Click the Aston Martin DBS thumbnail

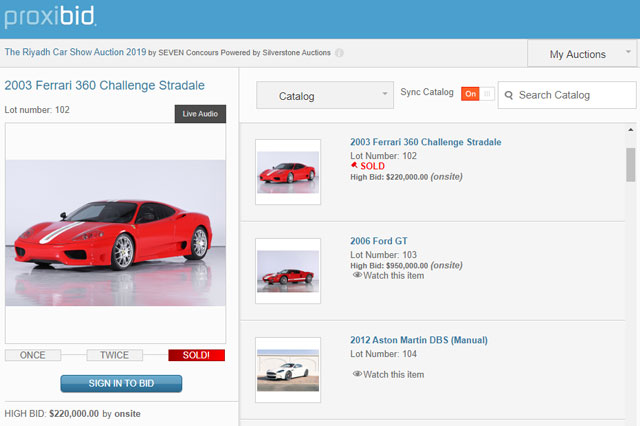pos(288,370)
